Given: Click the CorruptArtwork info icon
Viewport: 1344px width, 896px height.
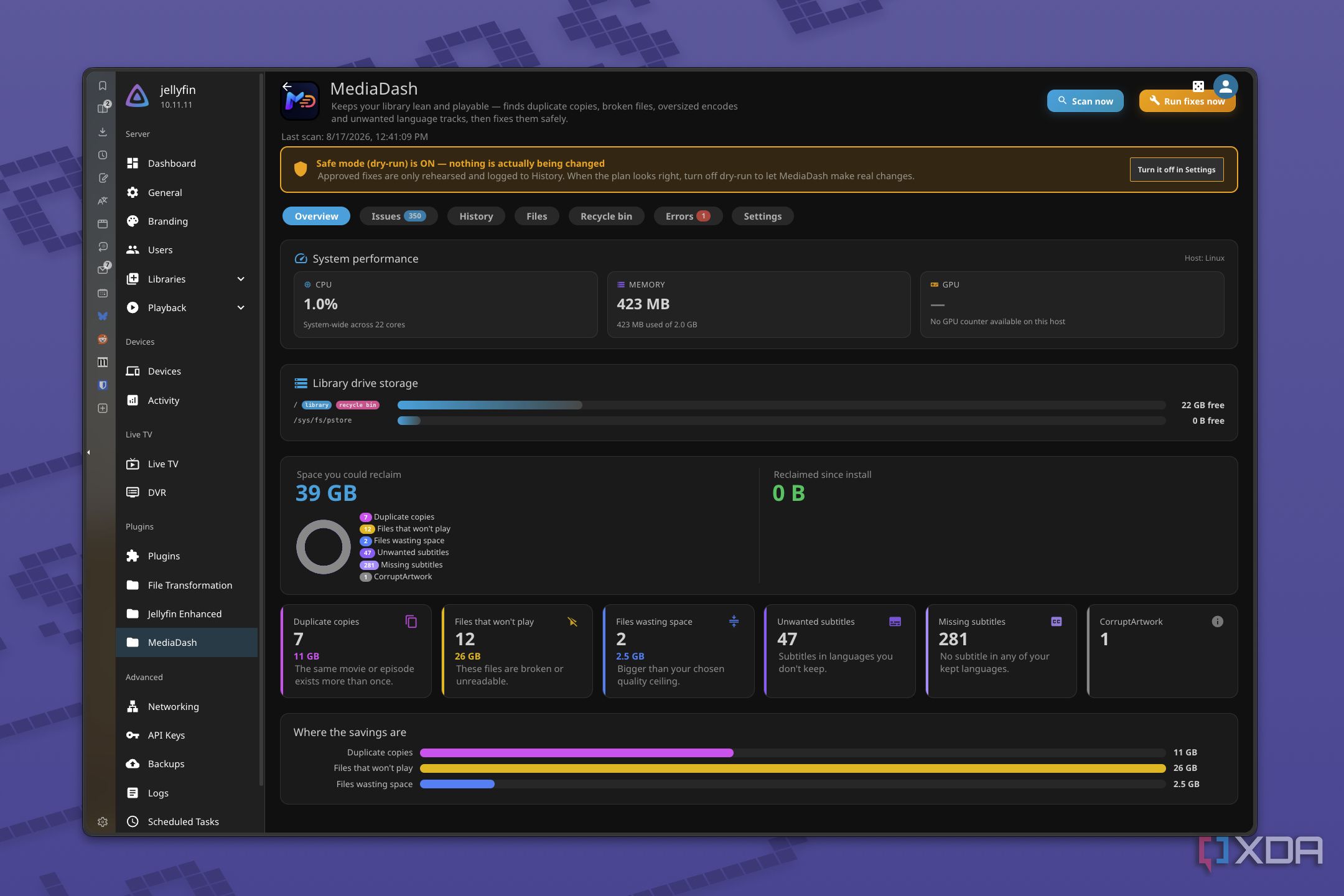Looking at the screenshot, I should pos(1218,622).
